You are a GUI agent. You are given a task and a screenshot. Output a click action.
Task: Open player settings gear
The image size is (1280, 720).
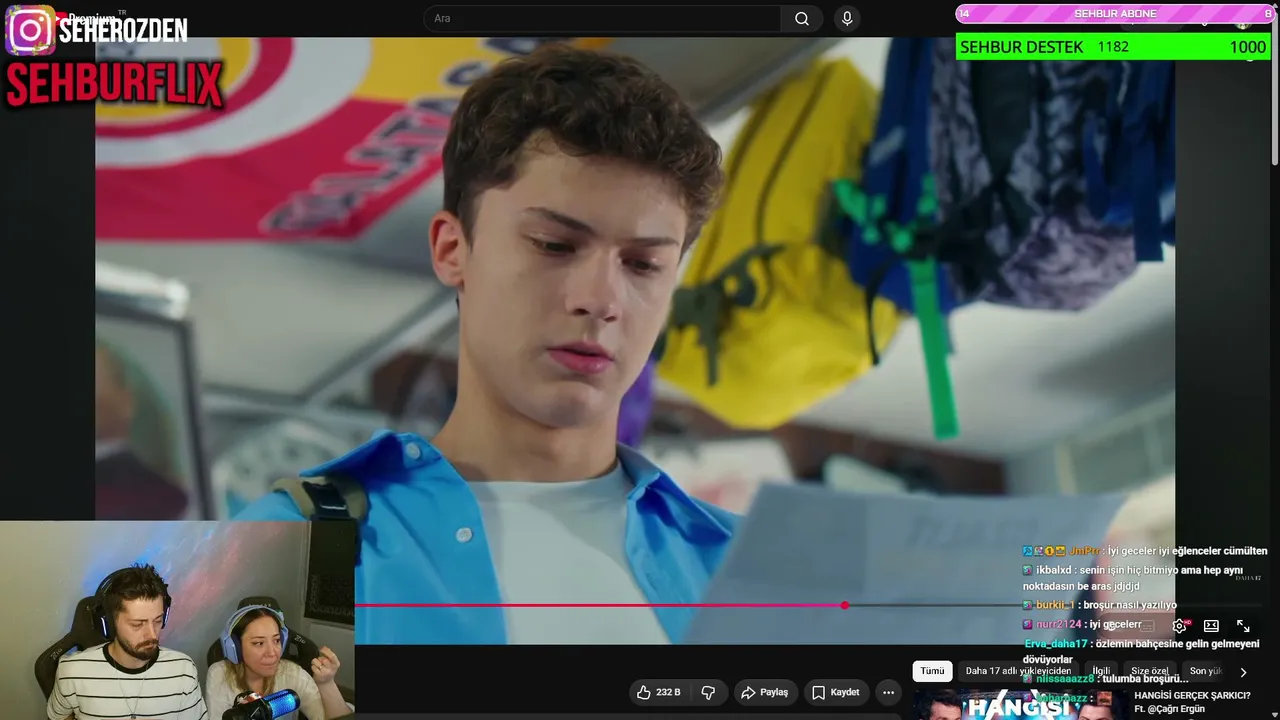(x=1180, y=626)
